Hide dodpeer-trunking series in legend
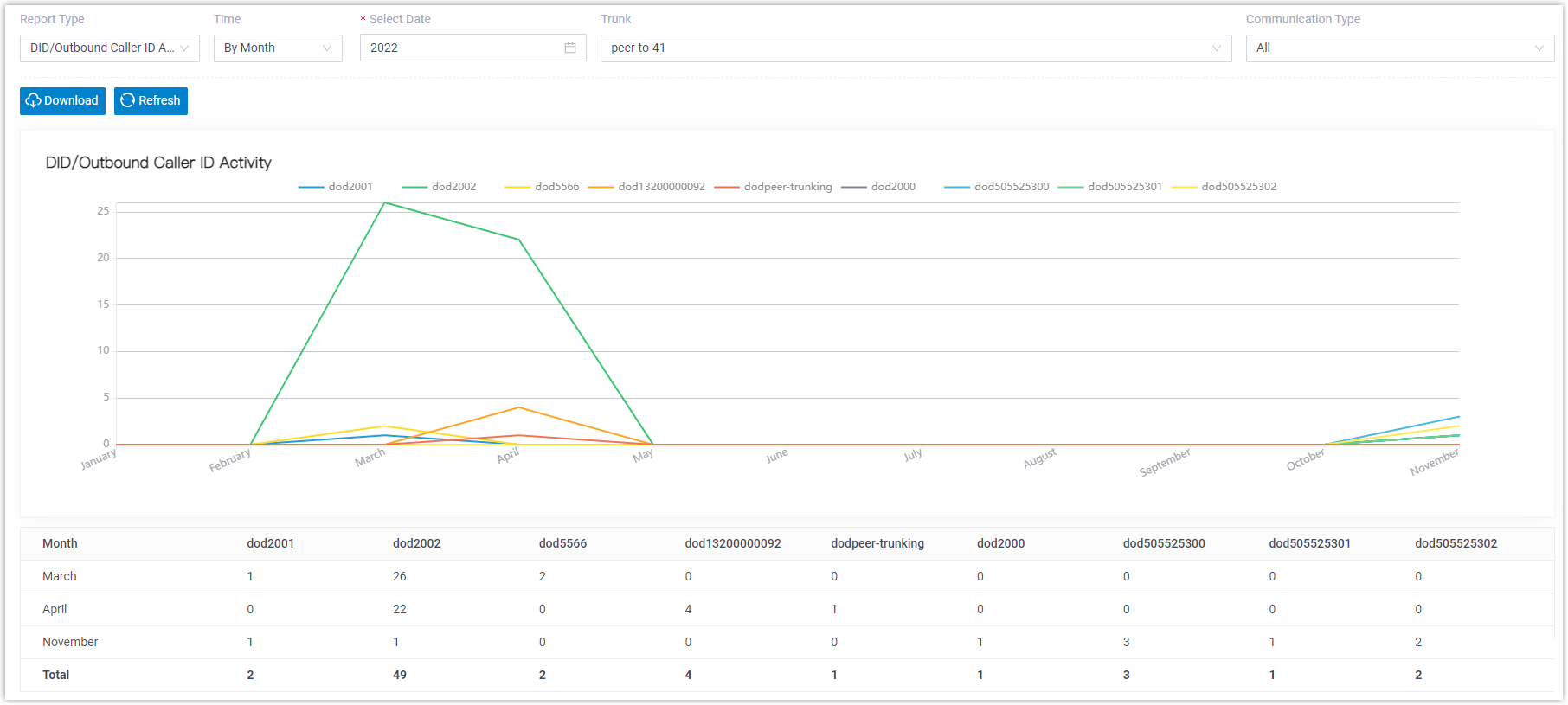 coord(774,187)
